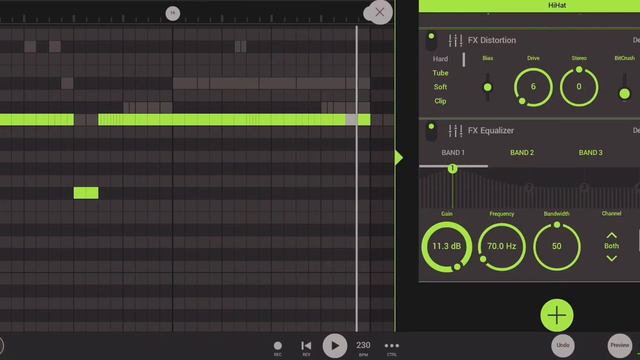
Task: Toggle FX Distortion power switch
Action: (x=431, y=41)
